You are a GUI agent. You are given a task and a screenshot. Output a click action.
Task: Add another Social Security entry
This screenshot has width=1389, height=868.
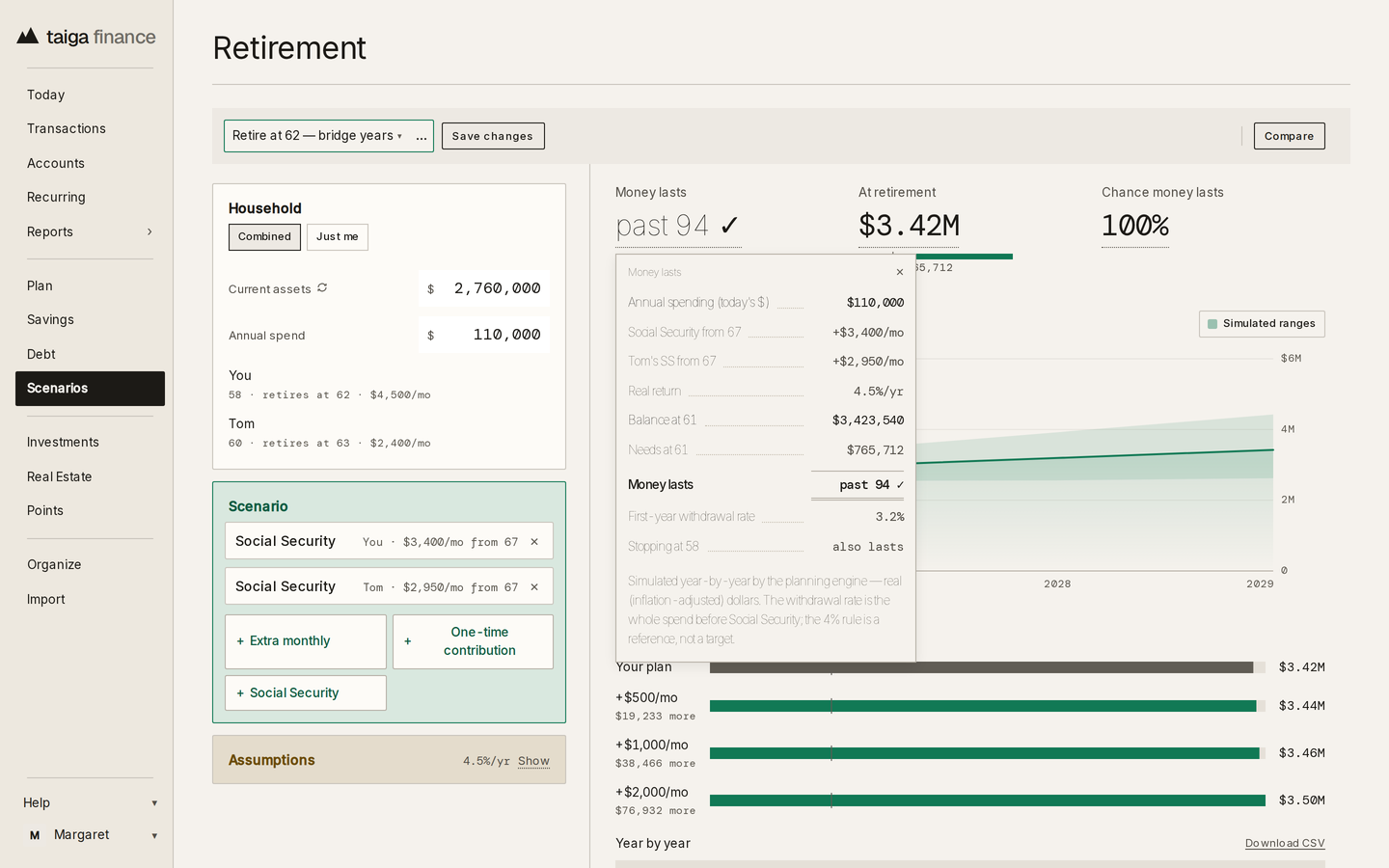(306, 692)
